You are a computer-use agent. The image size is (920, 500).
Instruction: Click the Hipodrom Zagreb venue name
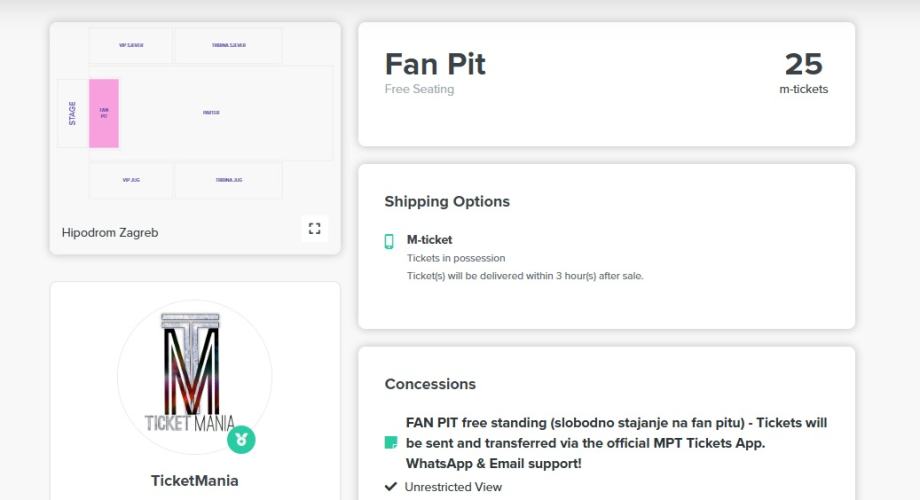point(110,232)
